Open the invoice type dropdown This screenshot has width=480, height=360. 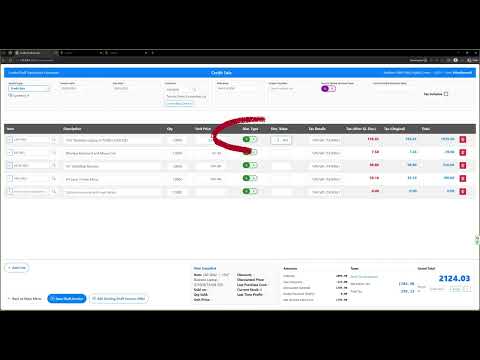29,88
